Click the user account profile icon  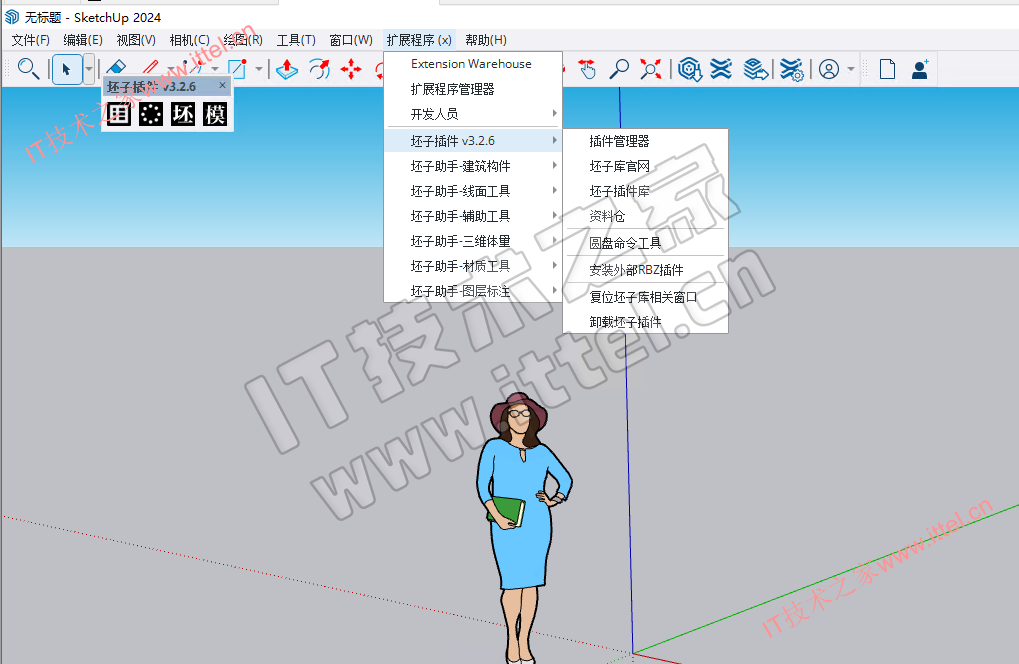coord(829,69)
